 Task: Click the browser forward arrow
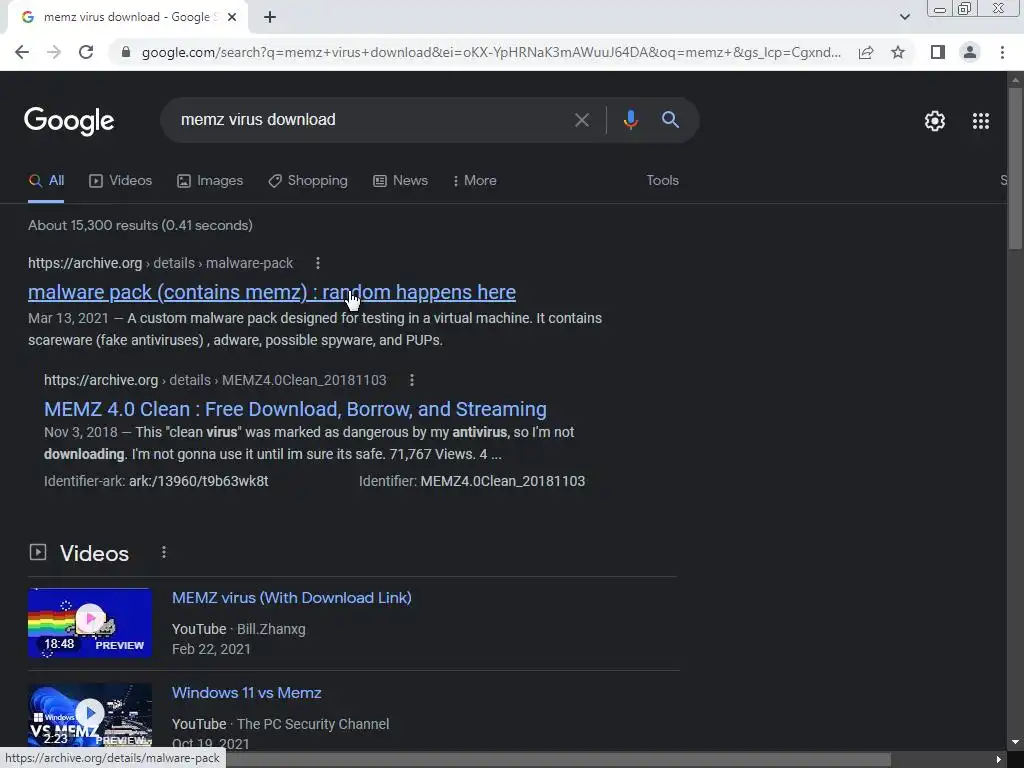point(54,52)
